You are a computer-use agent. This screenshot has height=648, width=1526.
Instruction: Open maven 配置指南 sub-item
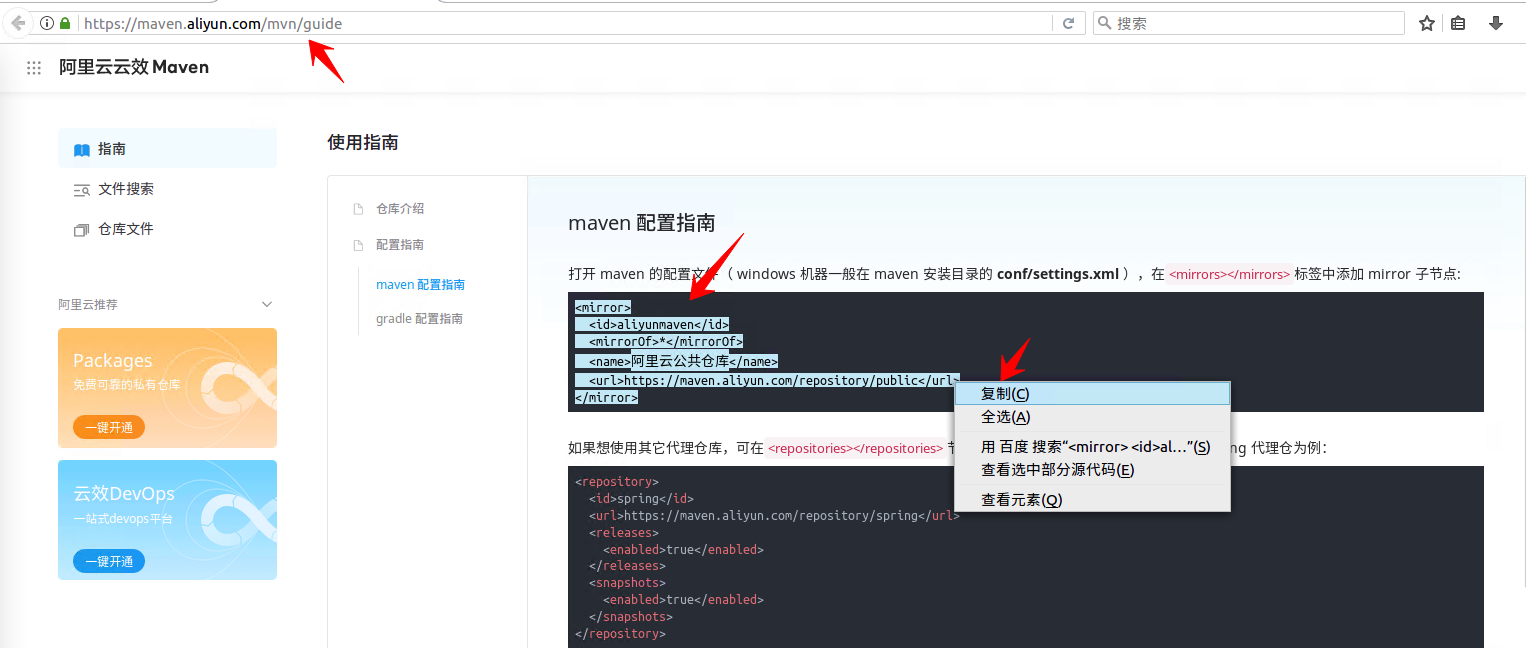[x=420, y=285]
